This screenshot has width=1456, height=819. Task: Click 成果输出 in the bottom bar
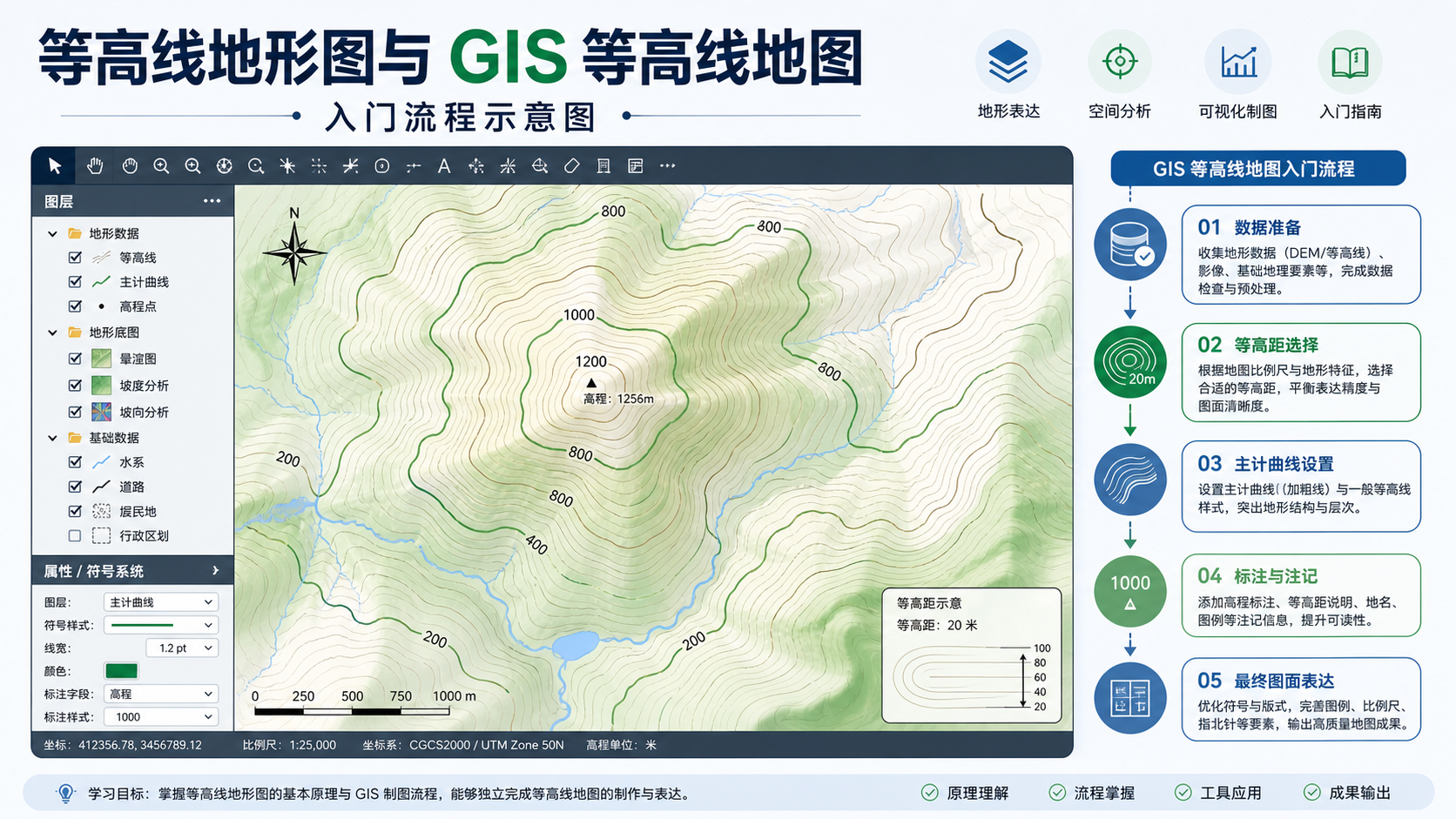pyautogui.click(x=1347, y=793)
